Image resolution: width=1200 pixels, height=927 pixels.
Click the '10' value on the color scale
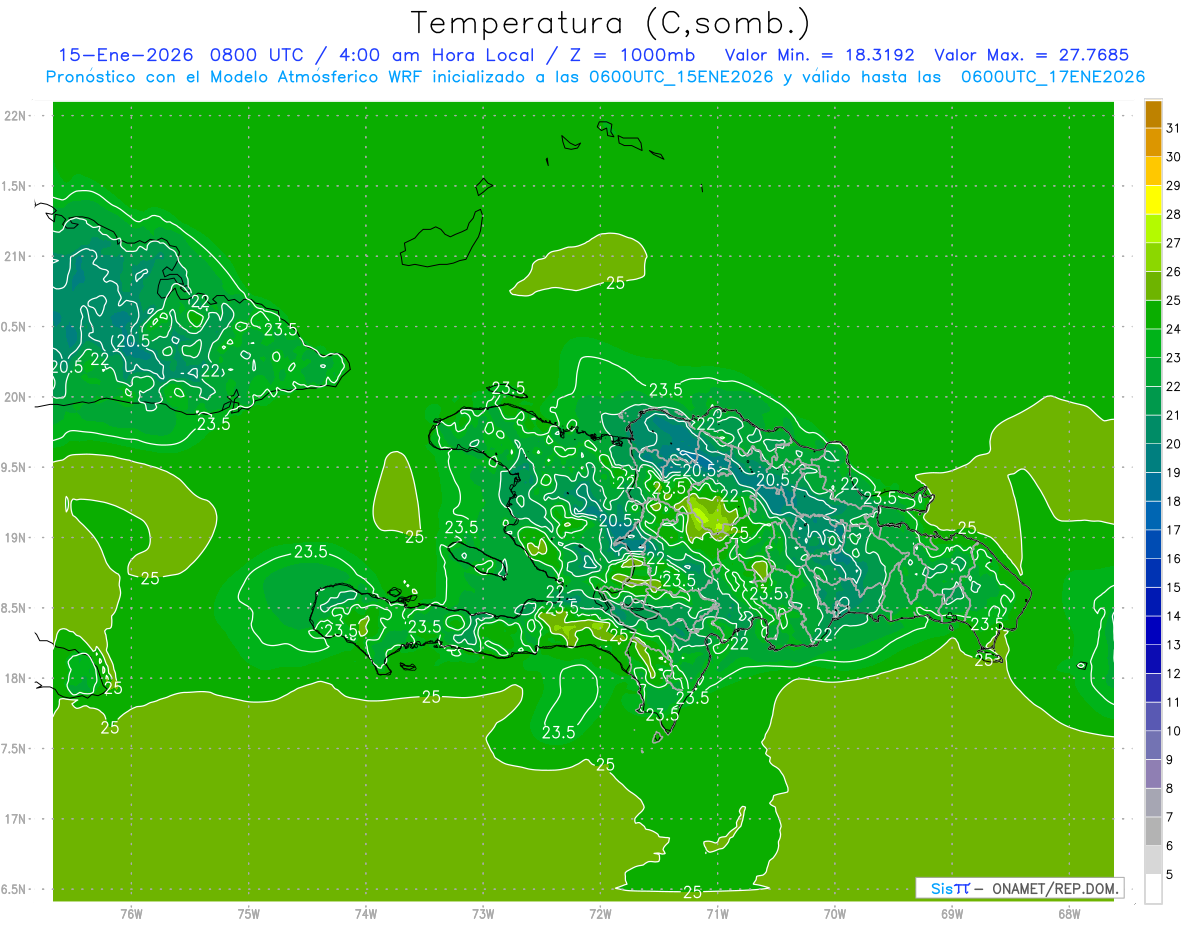(x=1174, y=731)
